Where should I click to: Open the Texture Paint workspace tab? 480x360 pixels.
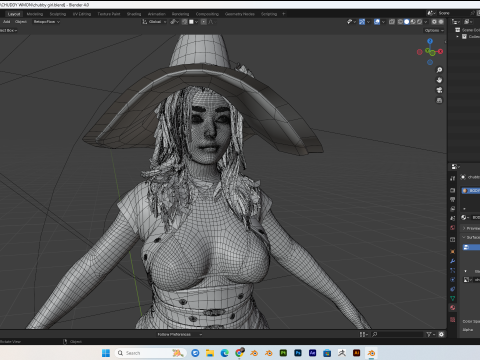tap(109, 14)
